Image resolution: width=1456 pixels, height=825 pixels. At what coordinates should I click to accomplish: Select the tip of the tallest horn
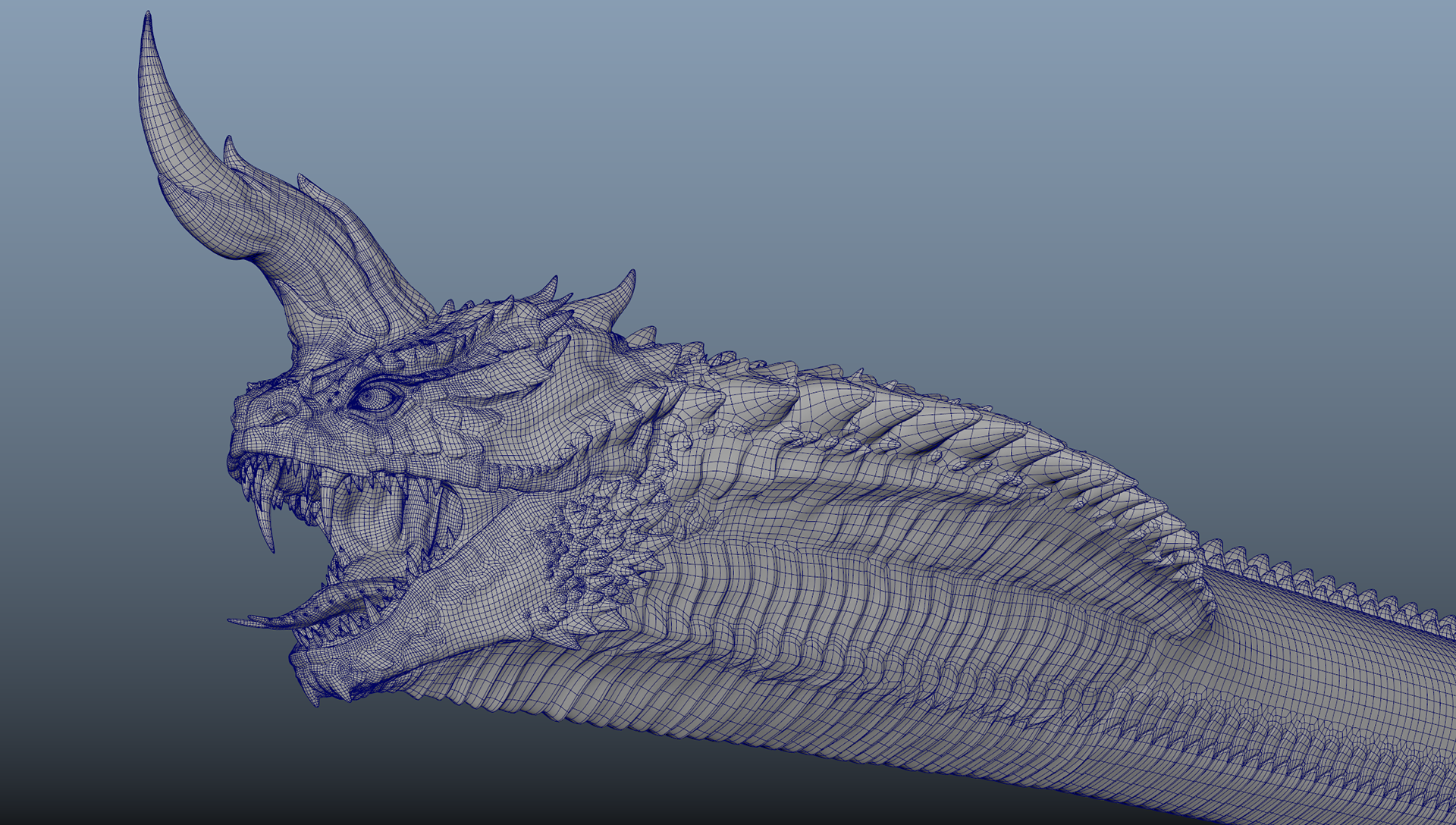pos(148,20)
